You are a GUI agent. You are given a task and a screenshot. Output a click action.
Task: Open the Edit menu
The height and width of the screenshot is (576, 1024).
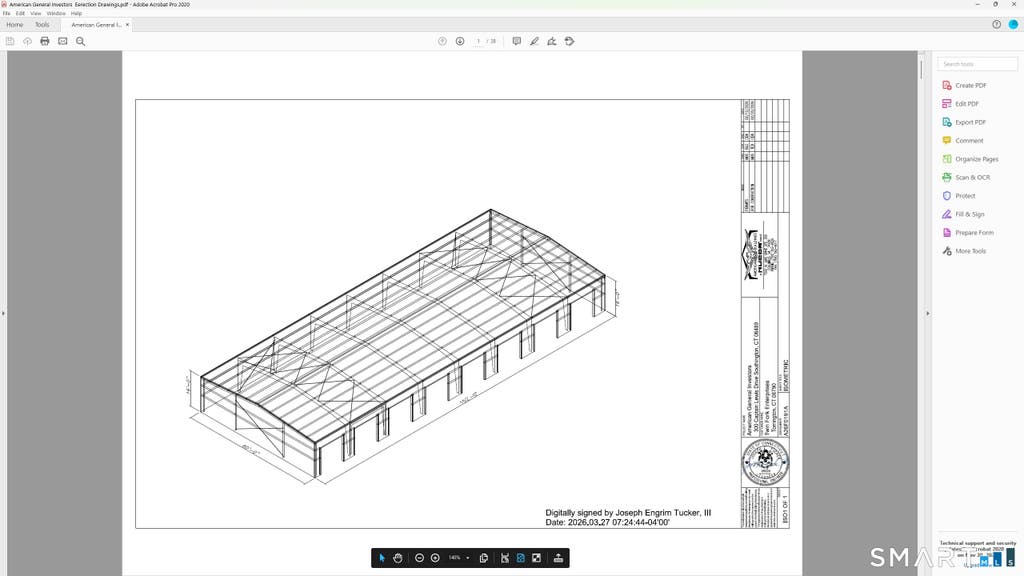pos(20,13)
